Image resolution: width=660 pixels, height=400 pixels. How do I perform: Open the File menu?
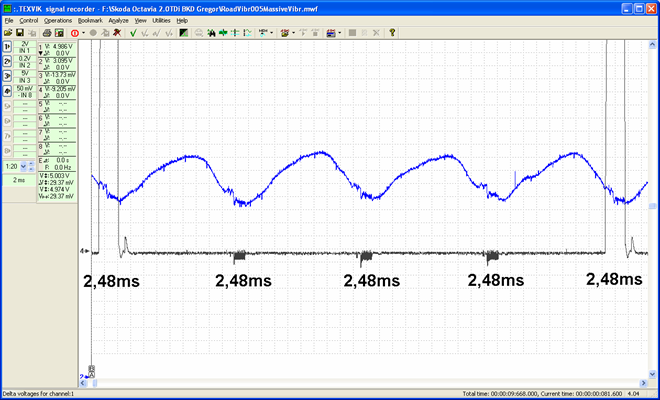[9, 20]
